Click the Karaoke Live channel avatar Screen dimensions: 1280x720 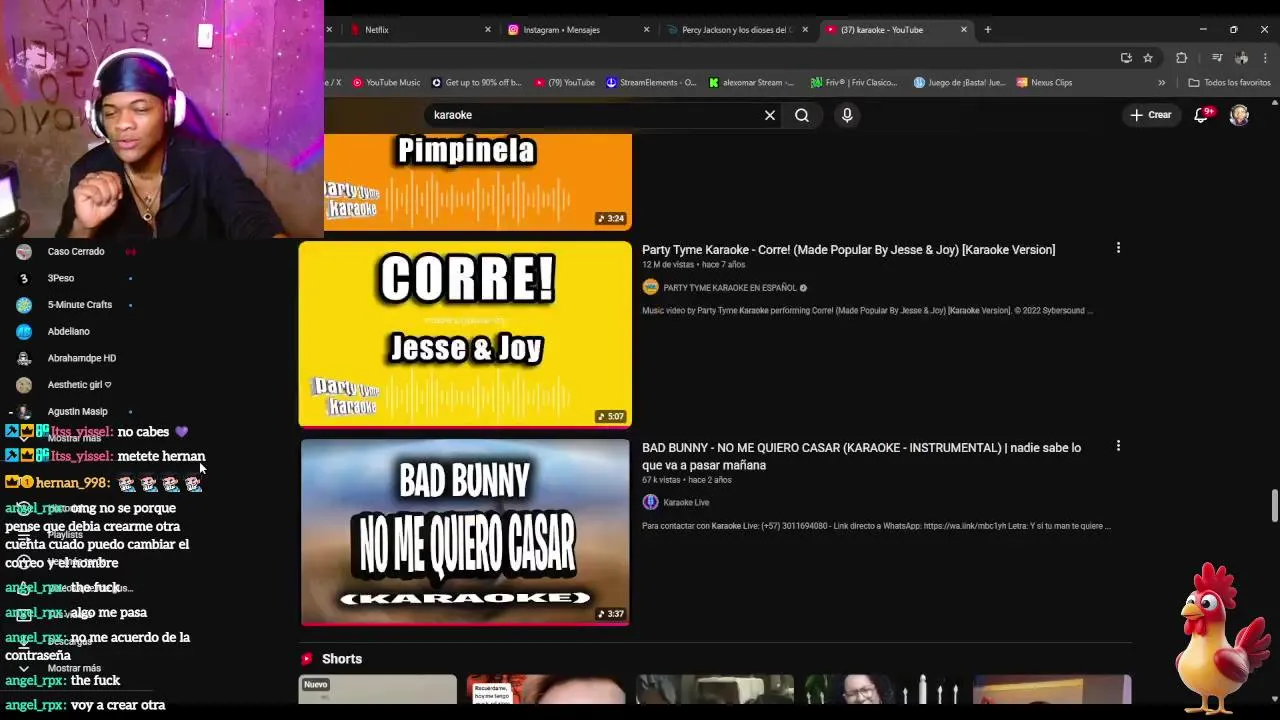coord(650,503)
